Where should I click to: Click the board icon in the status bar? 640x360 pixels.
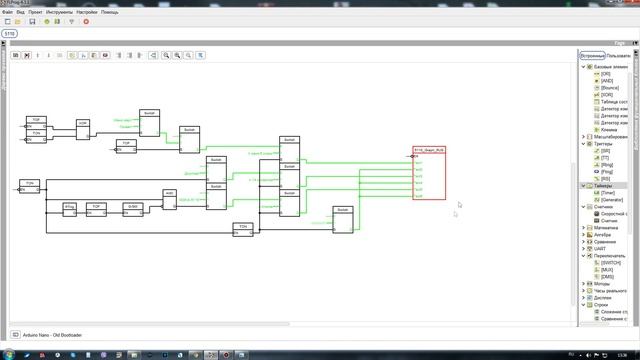click(x=16, y=335)
